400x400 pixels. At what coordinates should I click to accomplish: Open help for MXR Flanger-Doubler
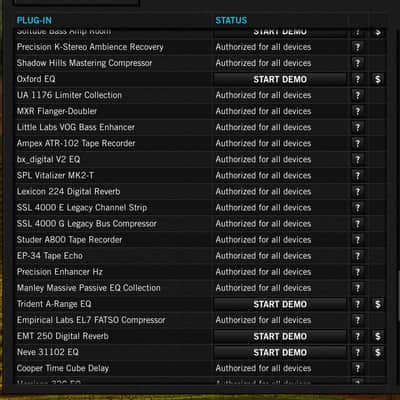pyautogui.click(x=357, y=111)
